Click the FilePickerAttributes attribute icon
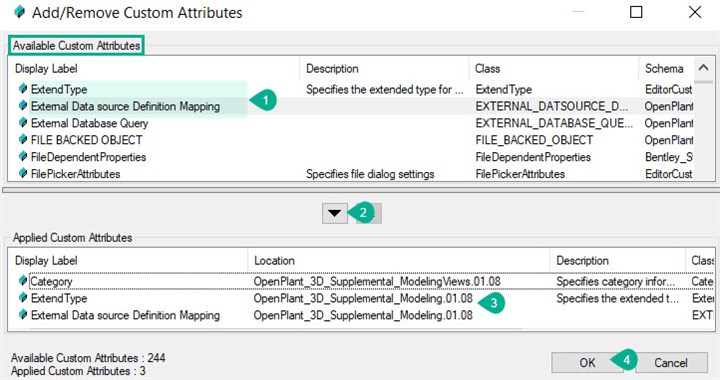 pos(22,173)
